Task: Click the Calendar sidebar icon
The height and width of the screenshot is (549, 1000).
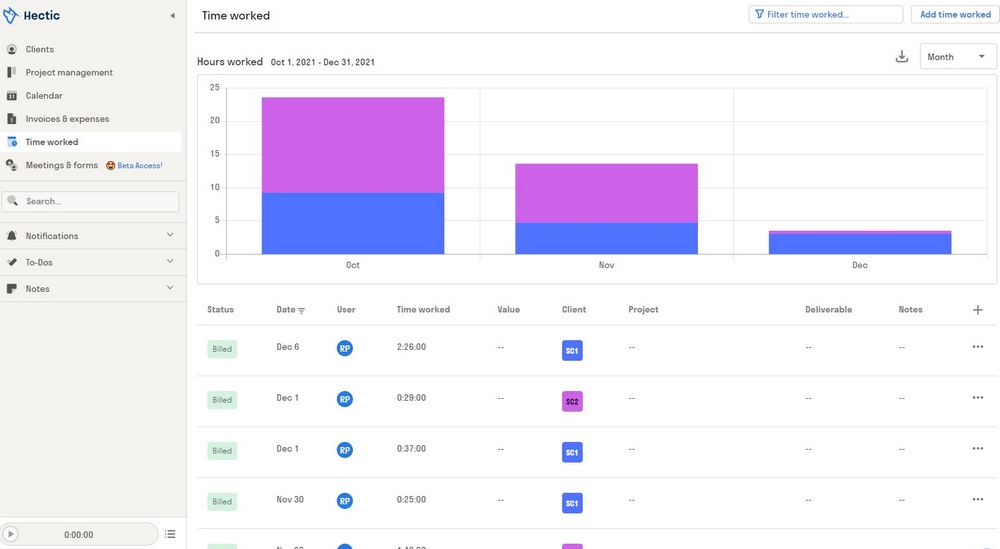Action: [x=11, y=96]
